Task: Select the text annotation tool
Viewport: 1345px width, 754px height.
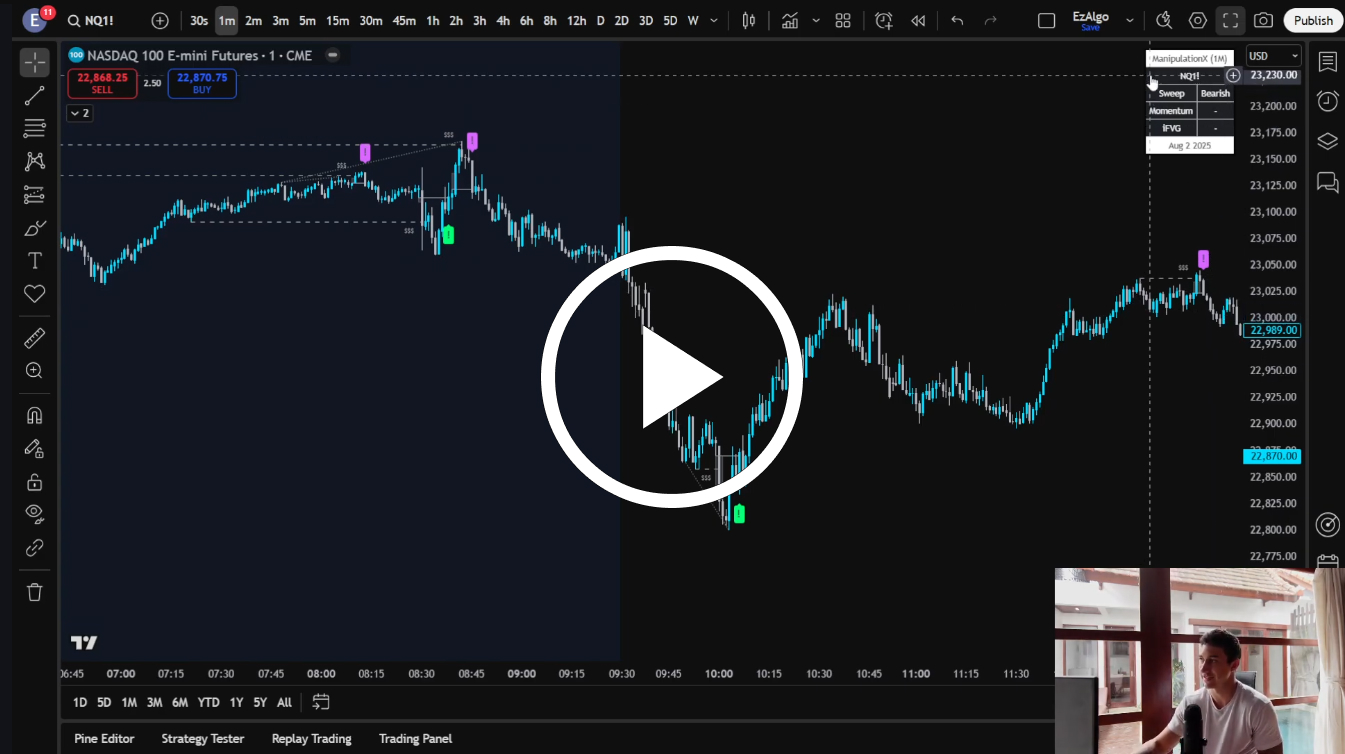Action: (x=35, y=261)
